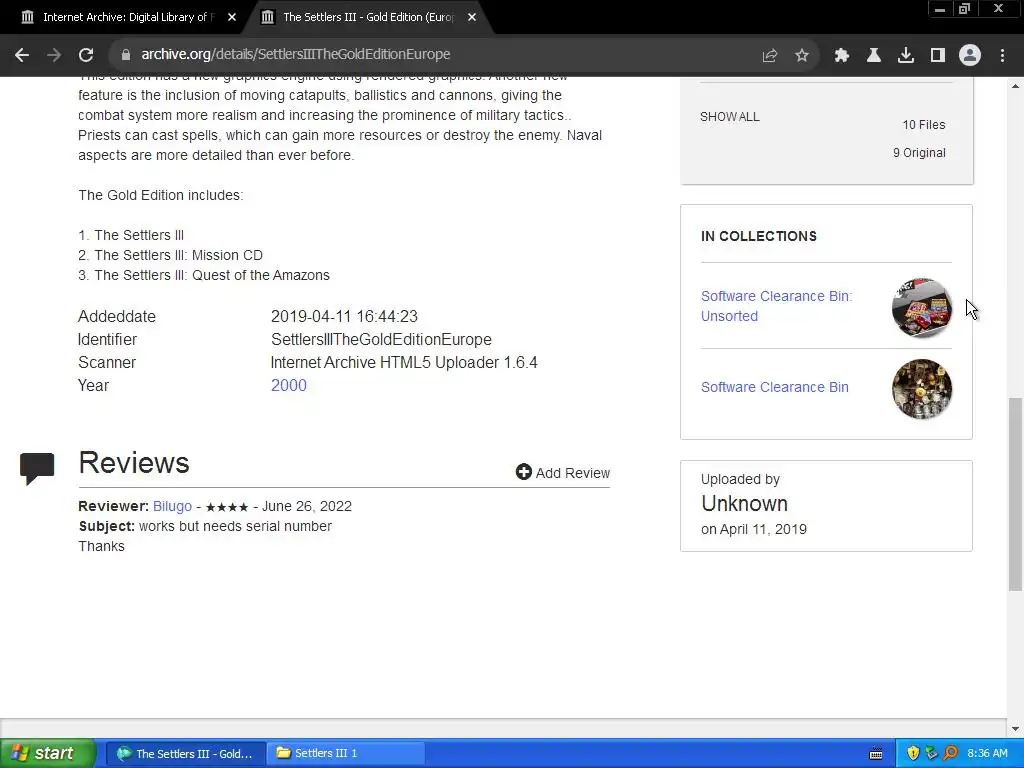Select The Settlers III - Gold Edition tab
The image size is (1024, 768).
click(368, 17)
